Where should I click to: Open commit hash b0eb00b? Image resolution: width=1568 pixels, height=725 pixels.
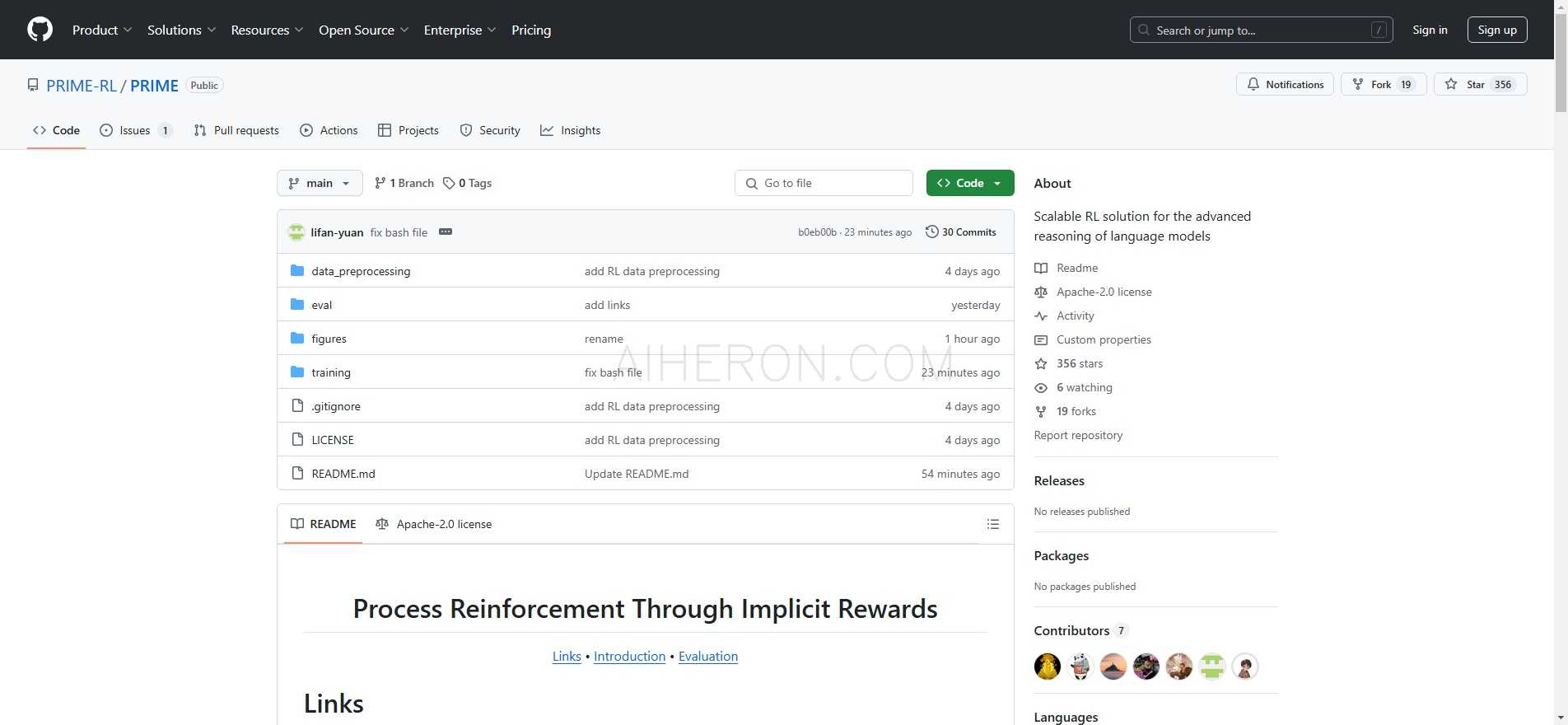817,232
